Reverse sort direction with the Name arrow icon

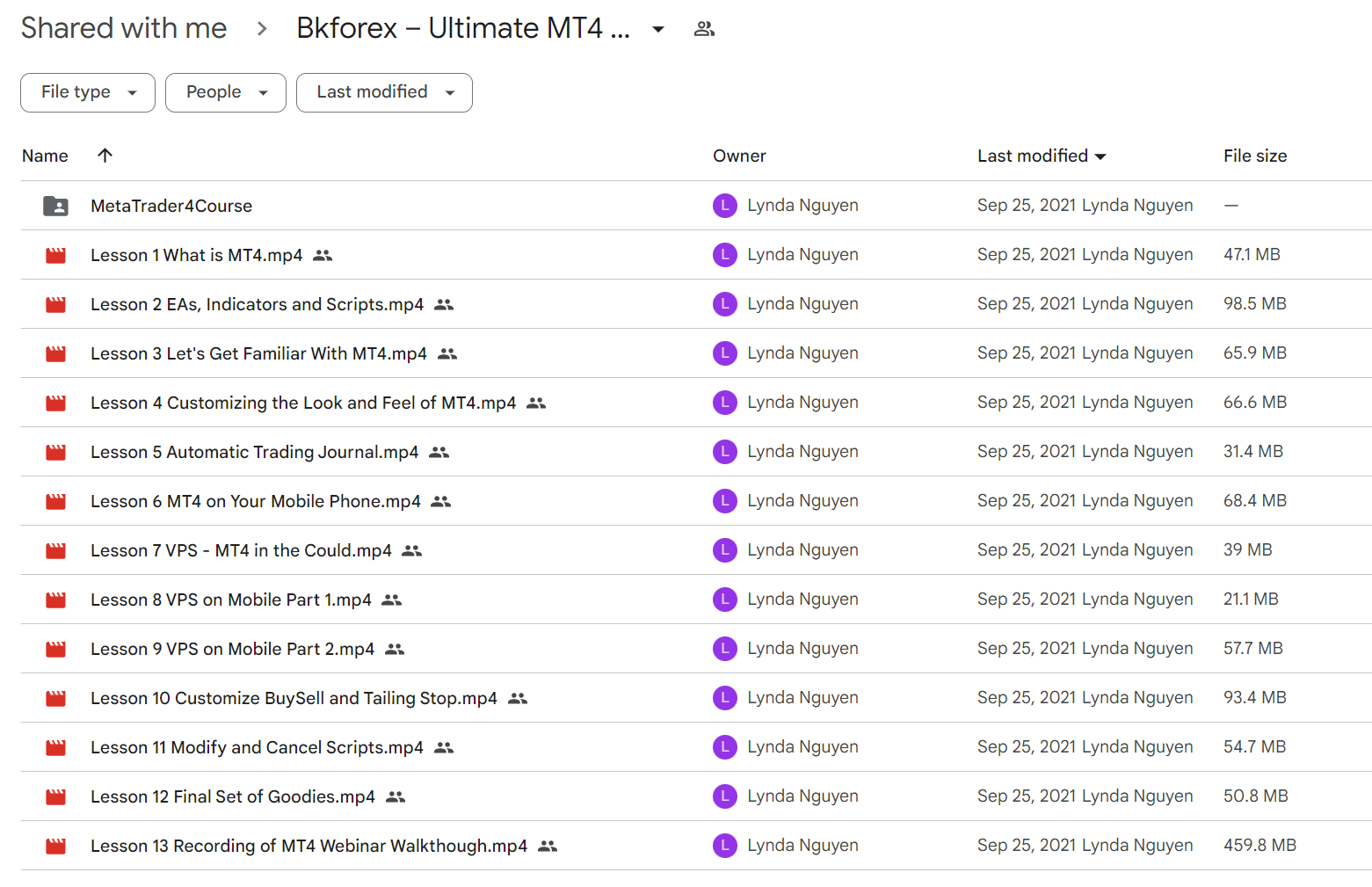point(105,156)
